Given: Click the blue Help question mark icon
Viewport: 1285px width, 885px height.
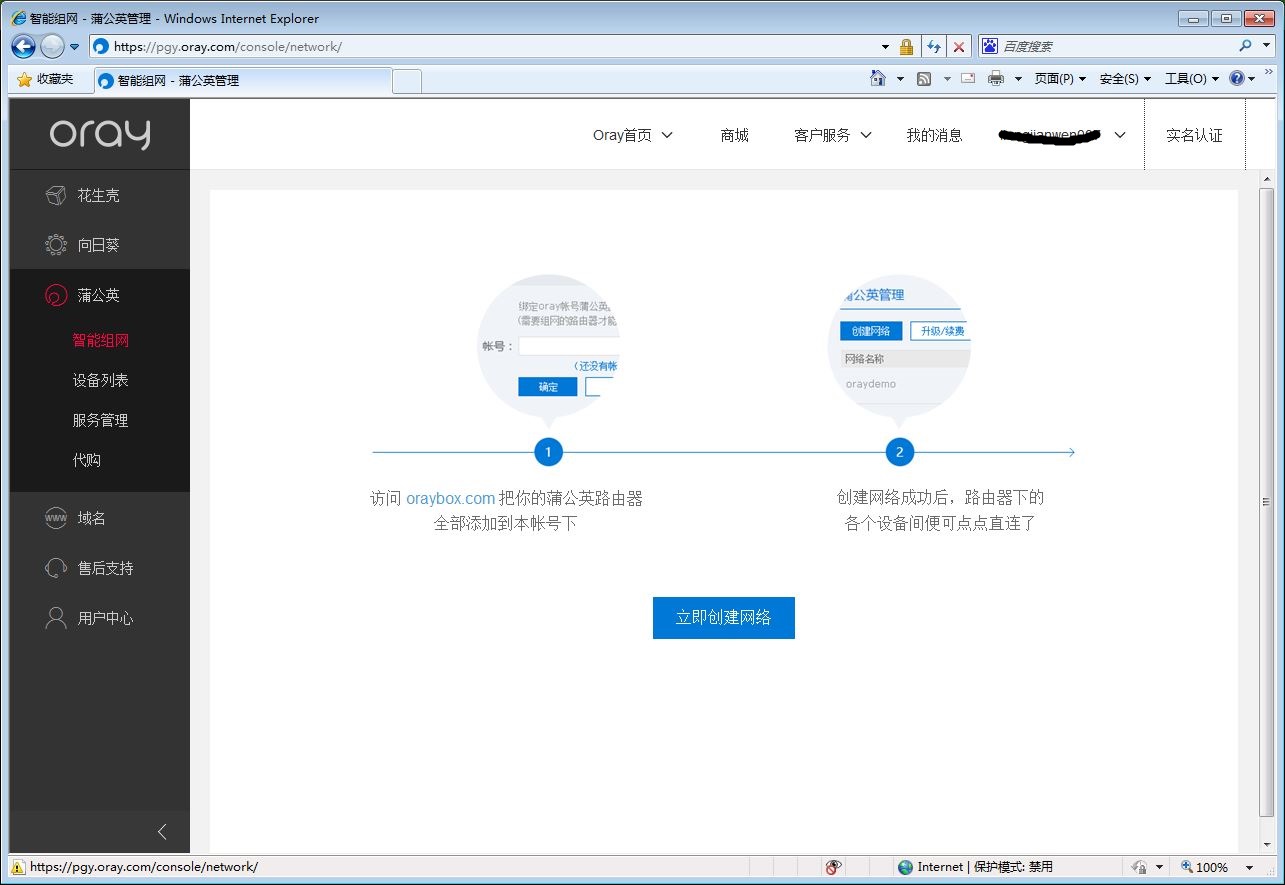Looking at the screenshot, I should 1237,78.
